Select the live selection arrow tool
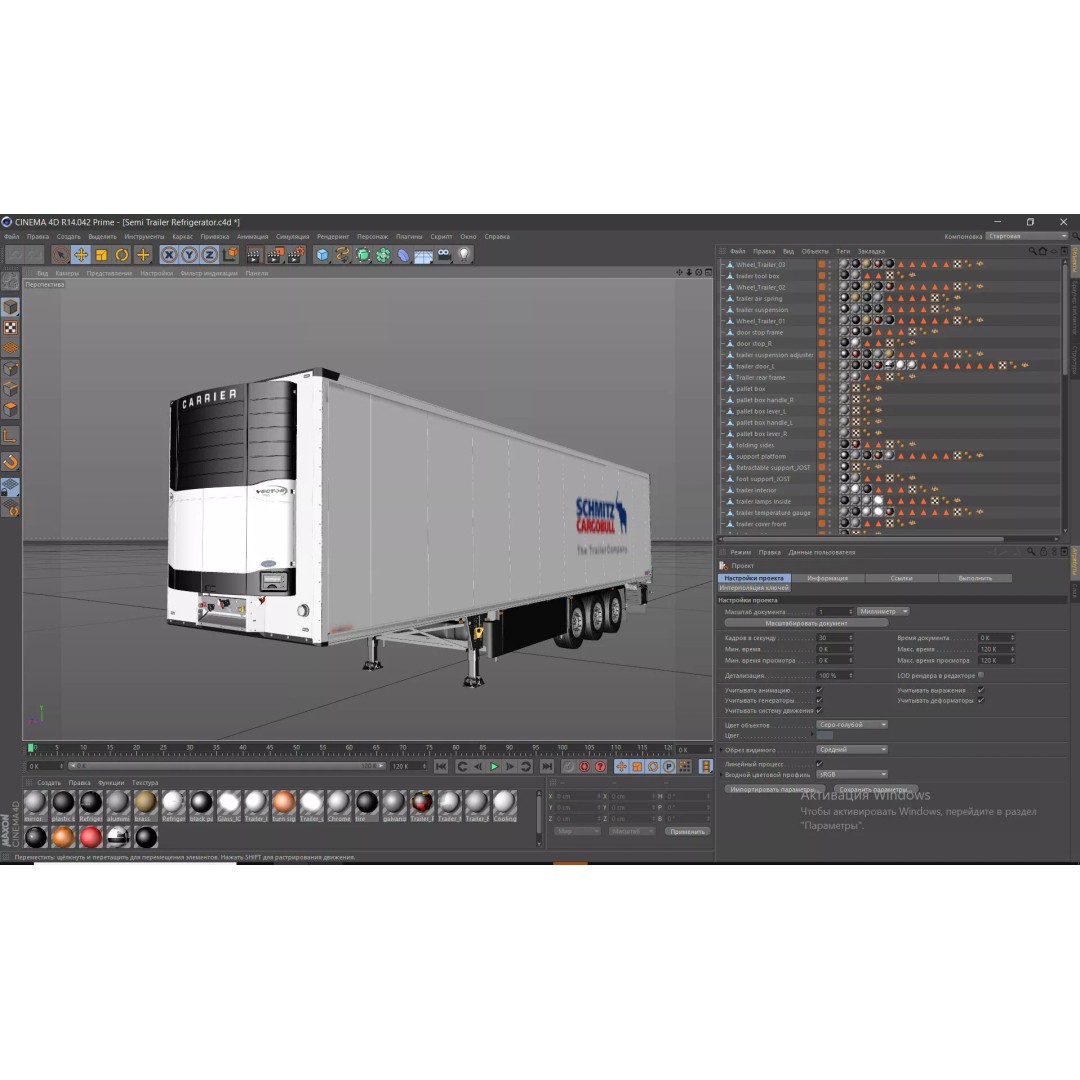 pos(61,255)
